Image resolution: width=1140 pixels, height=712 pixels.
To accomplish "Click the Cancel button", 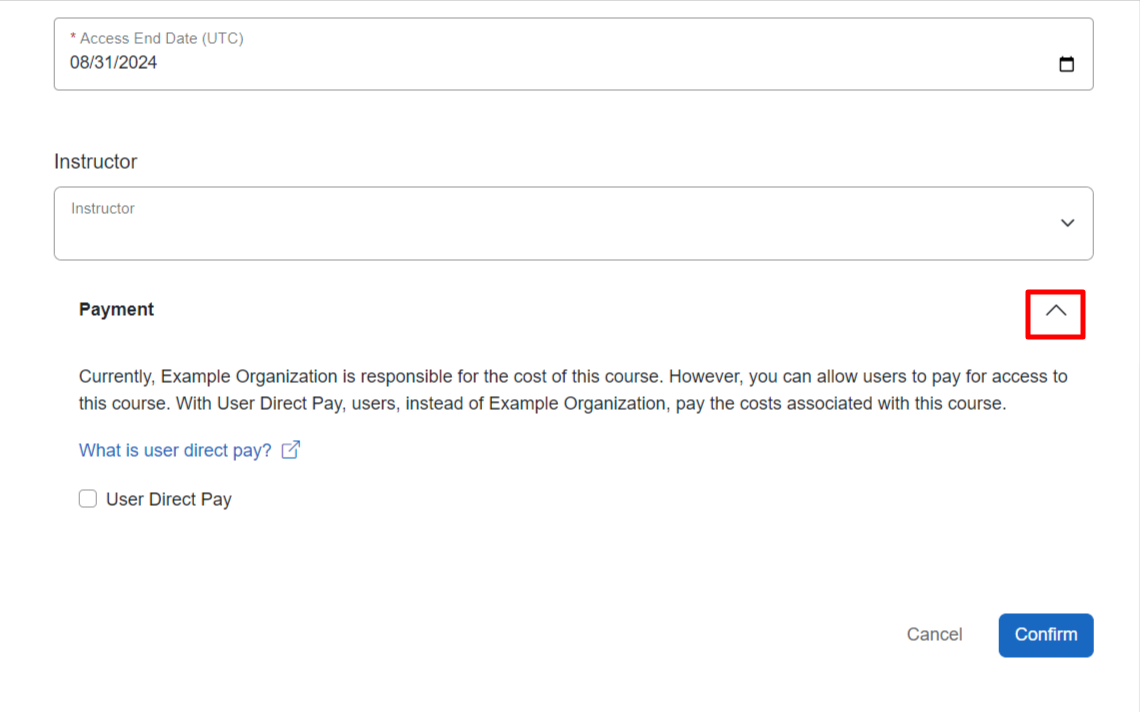I will click(934, 635).
